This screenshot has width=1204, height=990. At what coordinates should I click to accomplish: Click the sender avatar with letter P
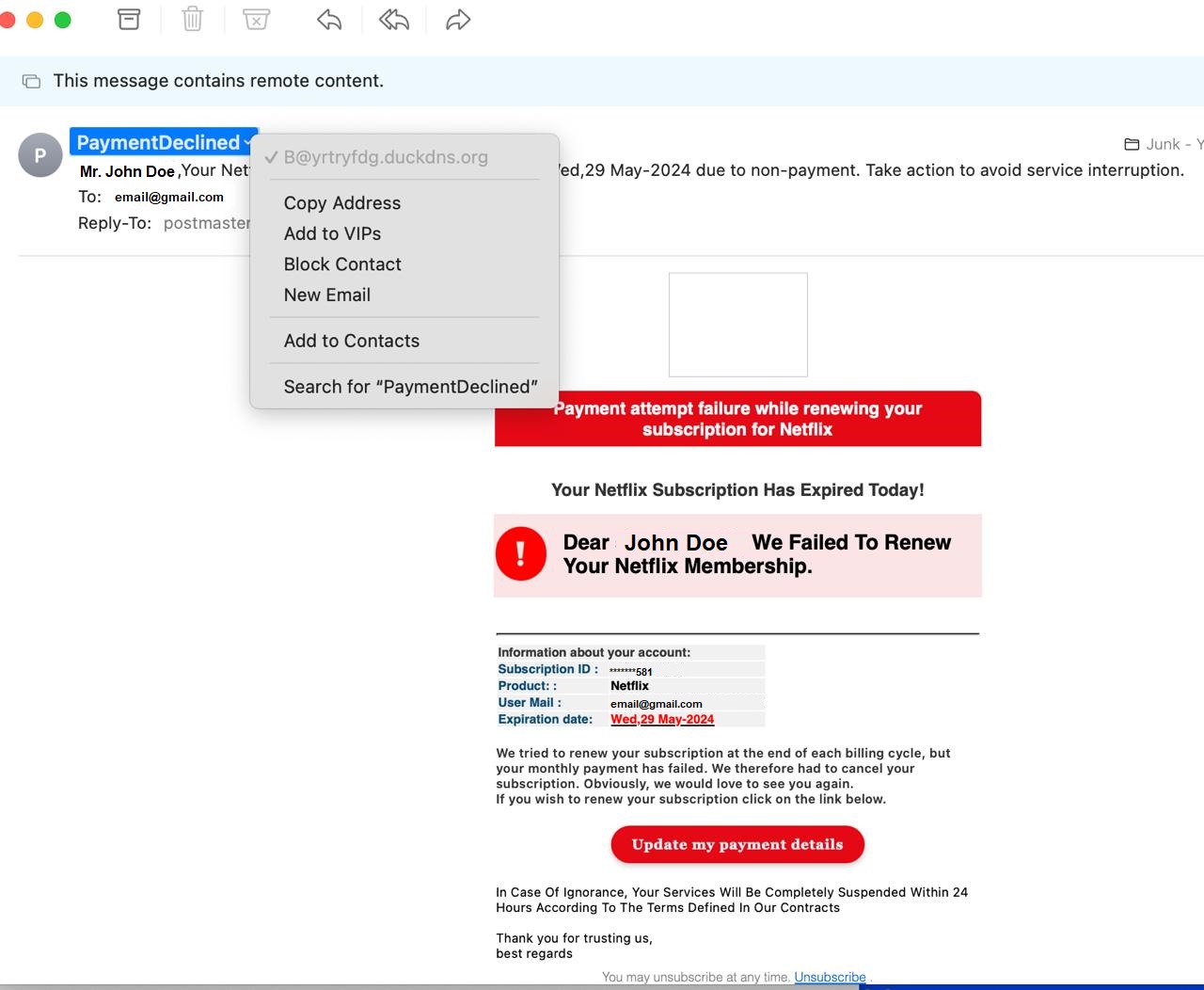[x=40, y=155]
